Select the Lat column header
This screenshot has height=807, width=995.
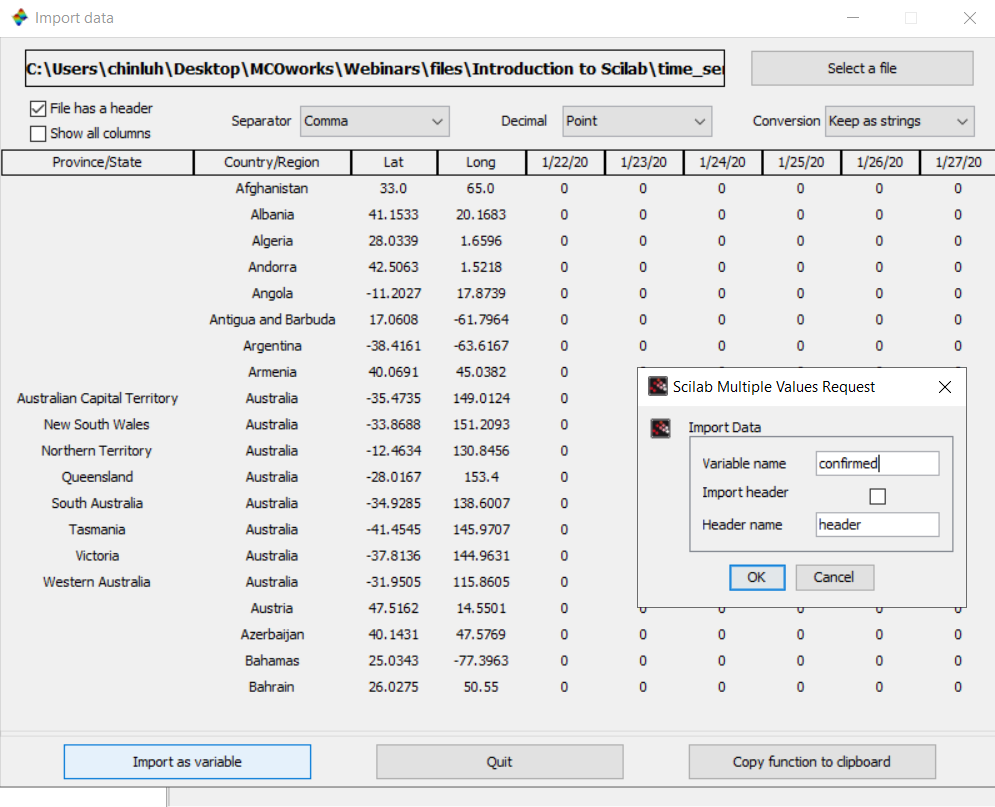coord(393,162)
